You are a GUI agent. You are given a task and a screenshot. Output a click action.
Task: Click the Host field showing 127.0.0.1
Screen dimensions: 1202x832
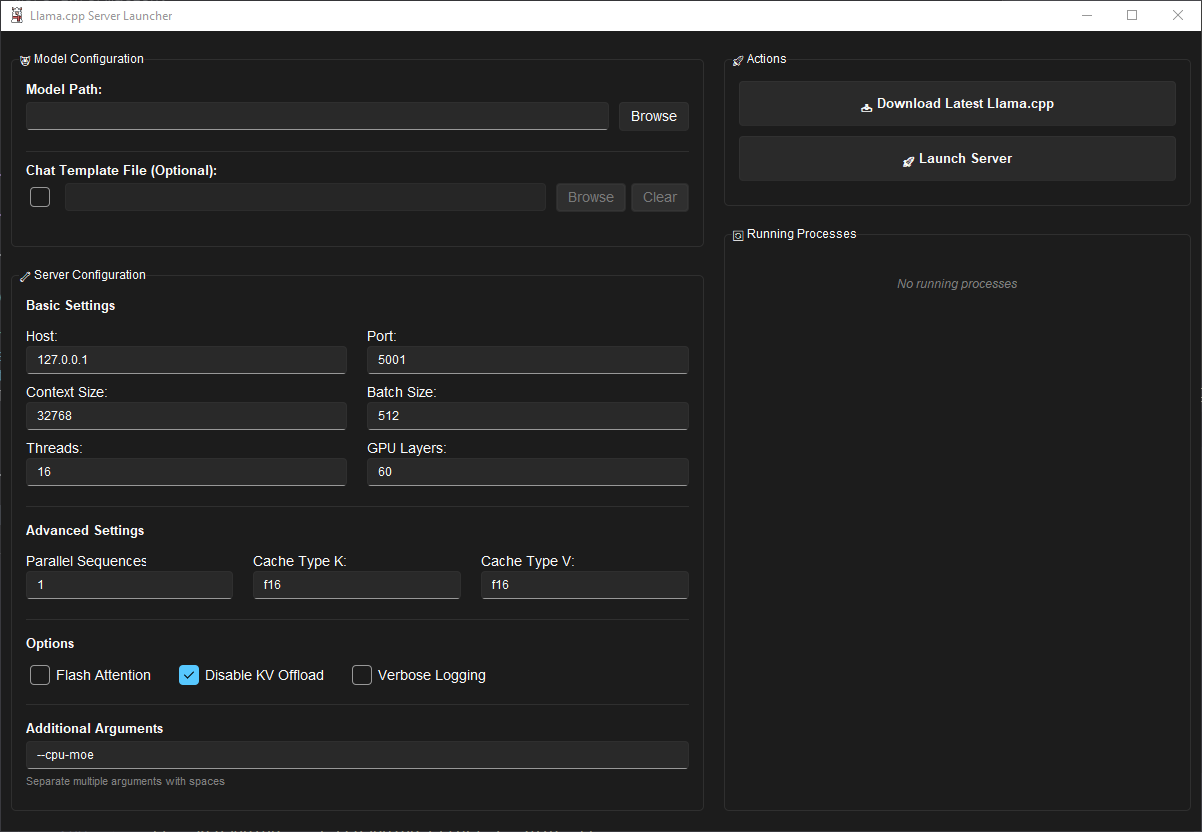coord(186,360)
